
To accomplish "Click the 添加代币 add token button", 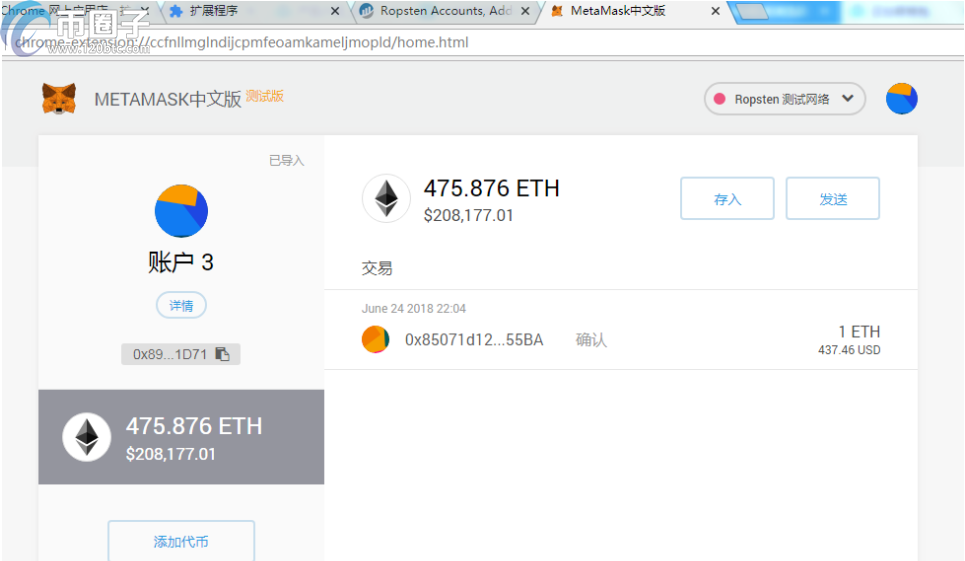I will 181,541.
